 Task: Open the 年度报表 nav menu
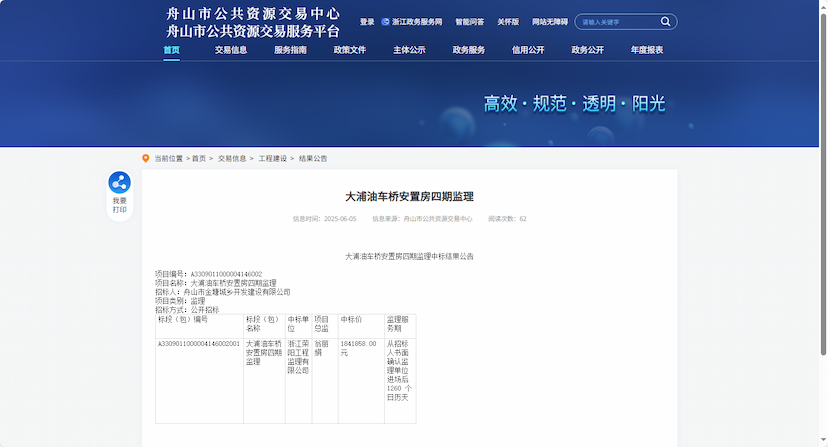(647, 50)
